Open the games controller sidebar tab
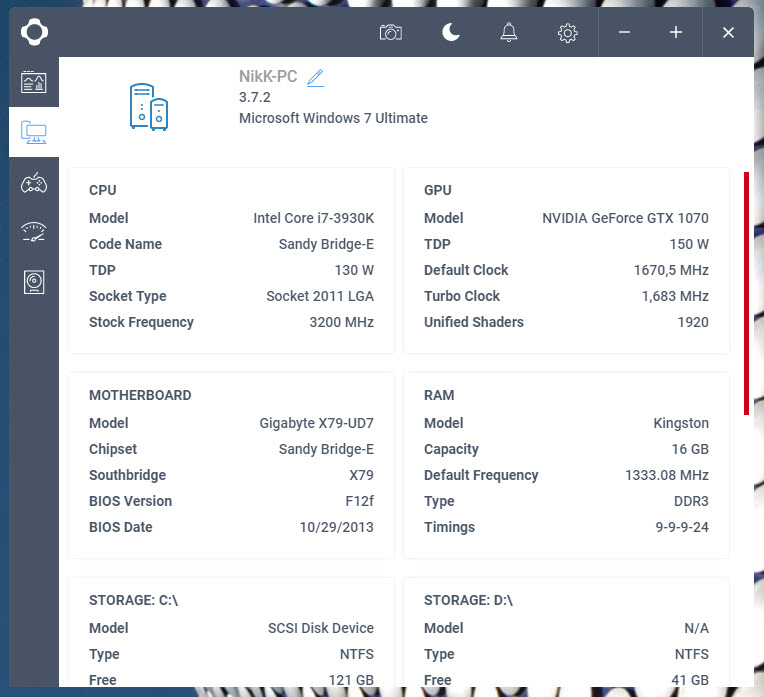The image size is (764, 697). pos(34,183)
